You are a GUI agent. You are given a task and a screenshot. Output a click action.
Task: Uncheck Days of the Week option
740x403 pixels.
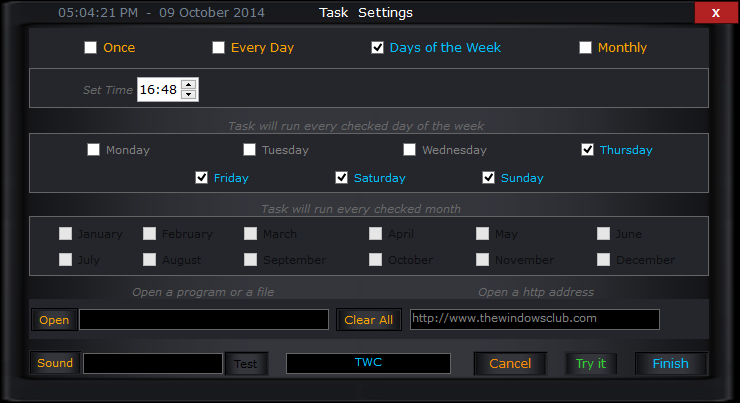378,48
